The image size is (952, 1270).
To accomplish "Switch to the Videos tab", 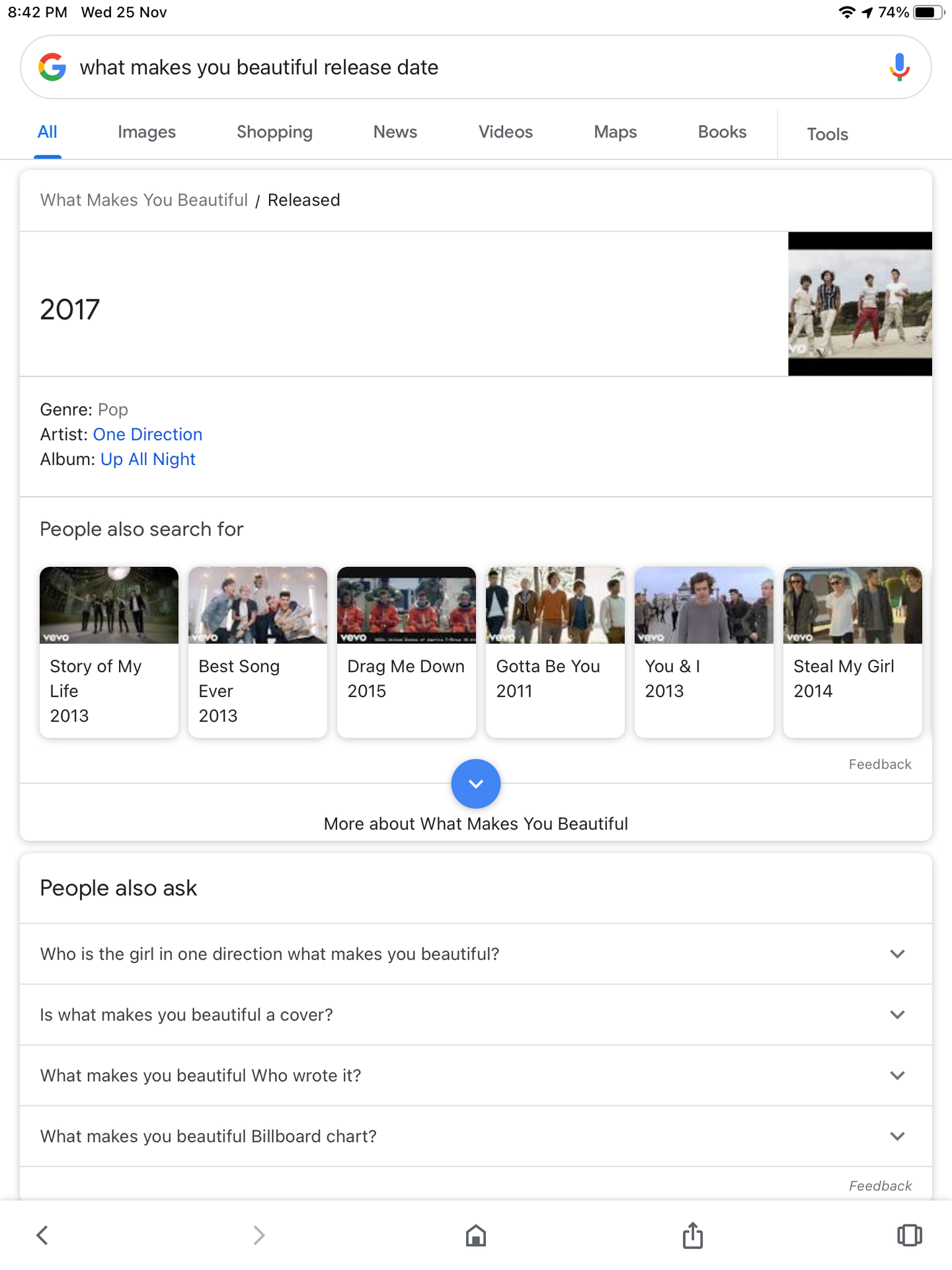I will tap(505, 132).
